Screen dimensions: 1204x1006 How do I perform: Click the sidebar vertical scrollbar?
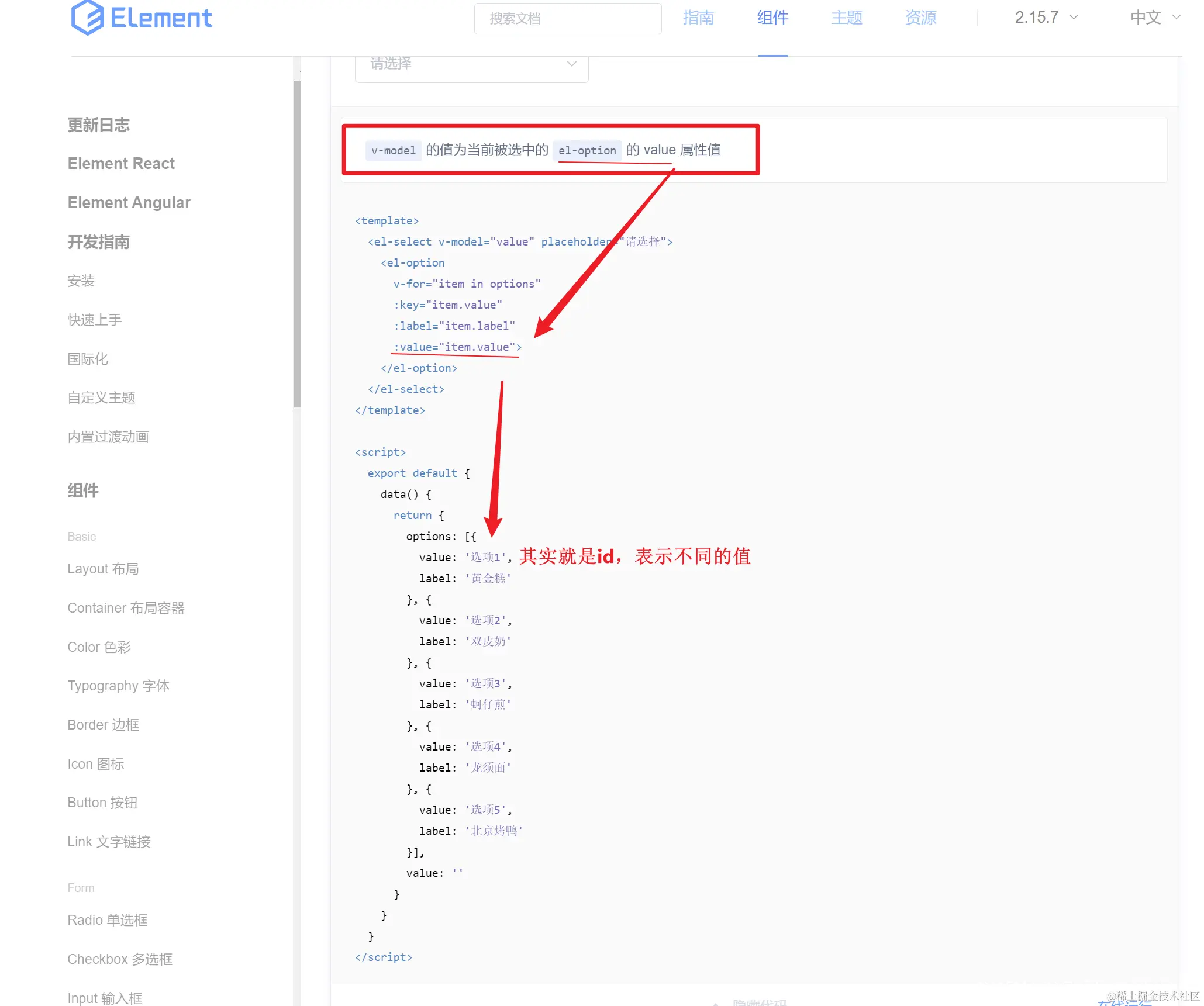tap(297, 246)
